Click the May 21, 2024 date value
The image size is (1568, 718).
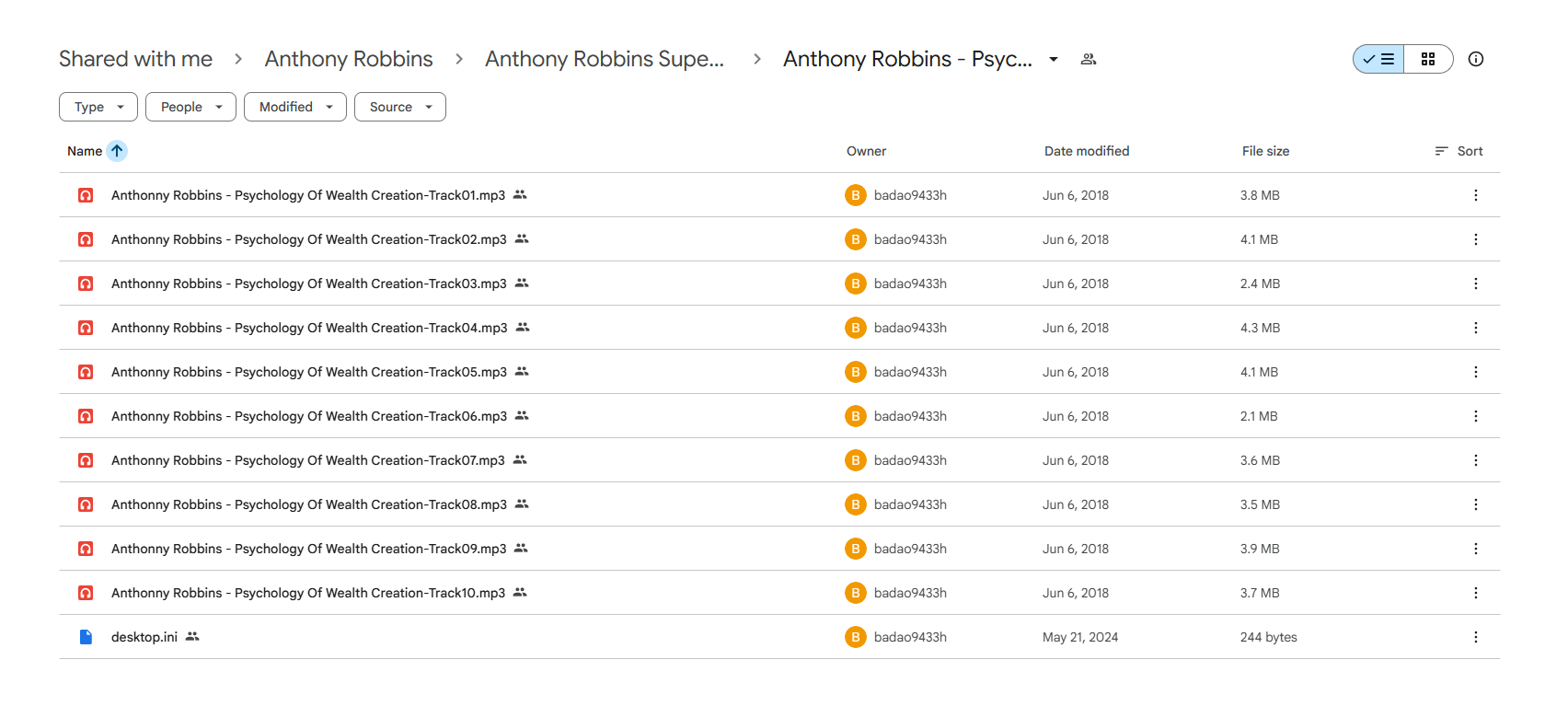1080,637
